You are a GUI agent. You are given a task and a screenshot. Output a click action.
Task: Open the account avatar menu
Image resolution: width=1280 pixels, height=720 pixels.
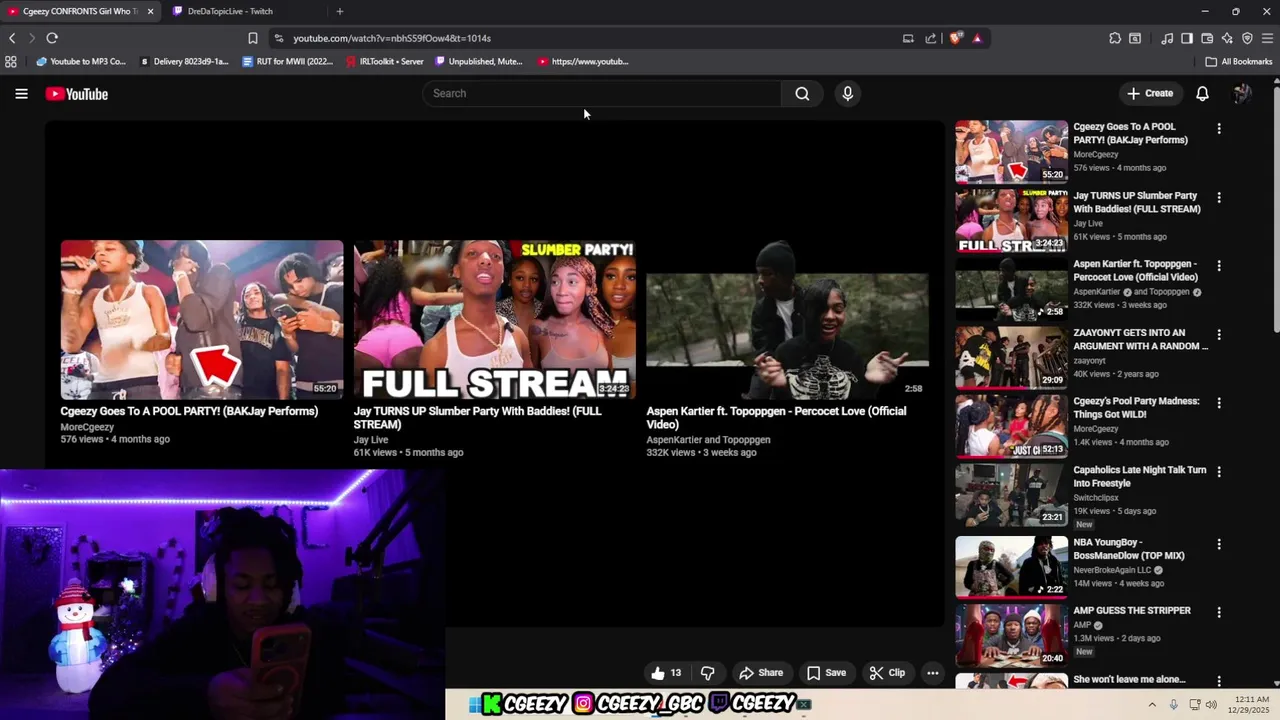pos(1242,93)
